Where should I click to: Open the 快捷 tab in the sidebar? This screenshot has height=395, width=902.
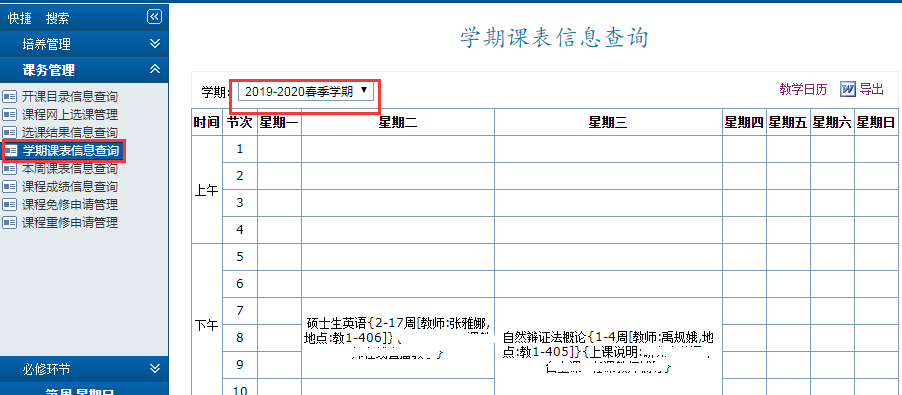[19, 18]
